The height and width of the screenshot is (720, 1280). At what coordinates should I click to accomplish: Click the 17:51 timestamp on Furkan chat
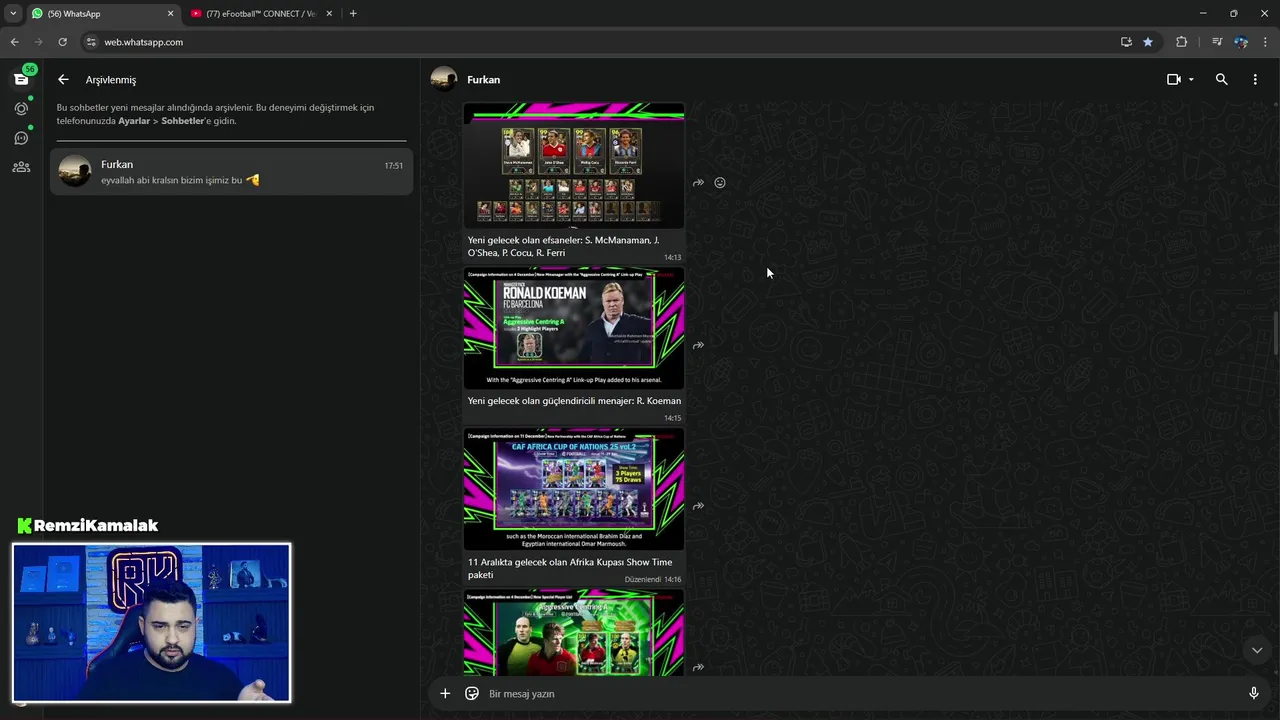(x=394, y=166)
